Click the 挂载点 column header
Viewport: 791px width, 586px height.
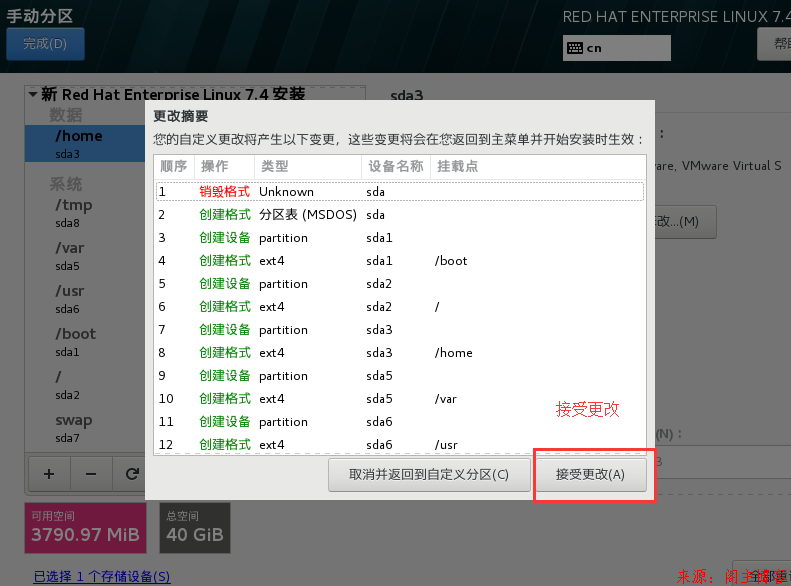[538, 166]
